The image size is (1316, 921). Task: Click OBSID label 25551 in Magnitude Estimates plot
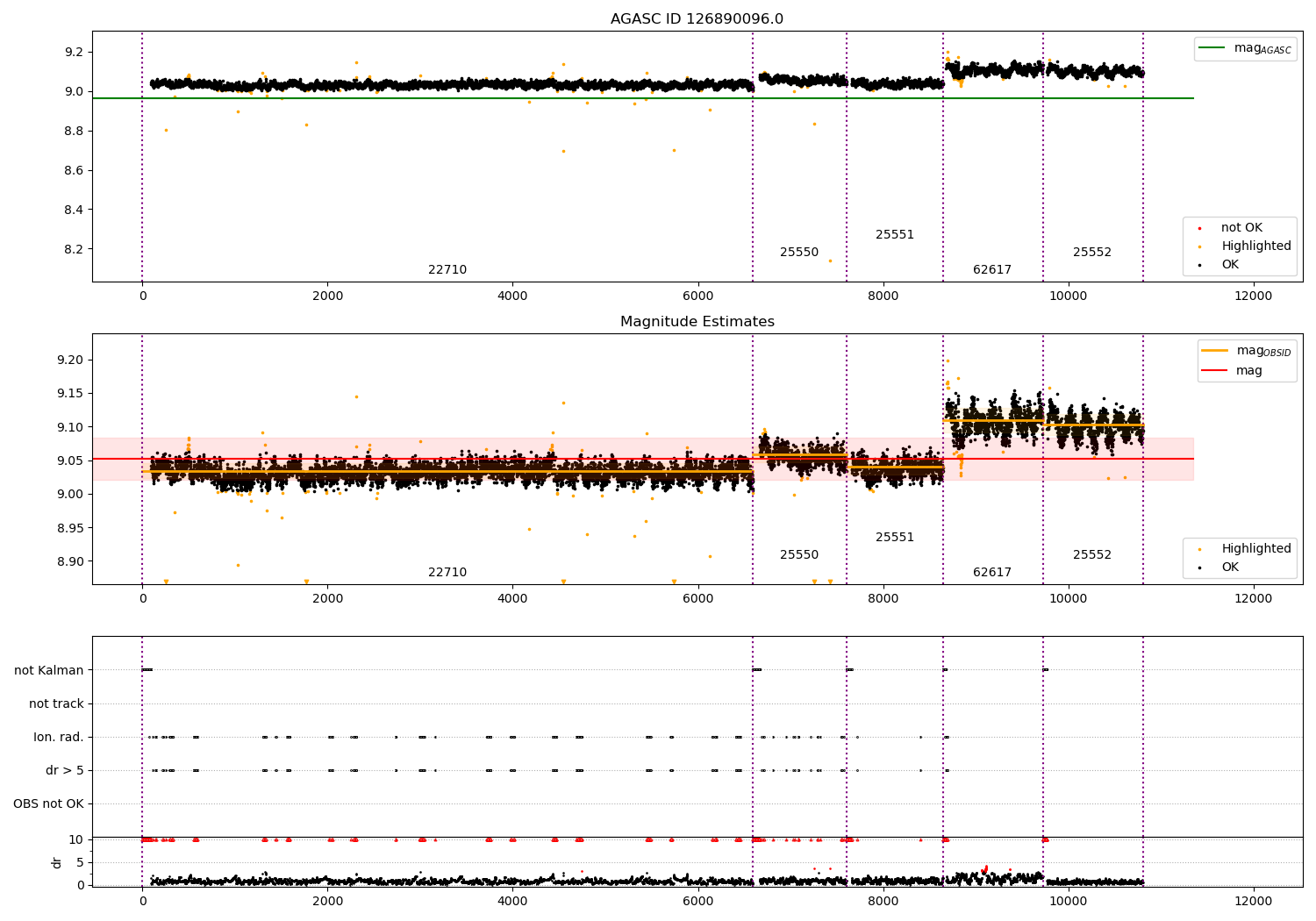895,538
